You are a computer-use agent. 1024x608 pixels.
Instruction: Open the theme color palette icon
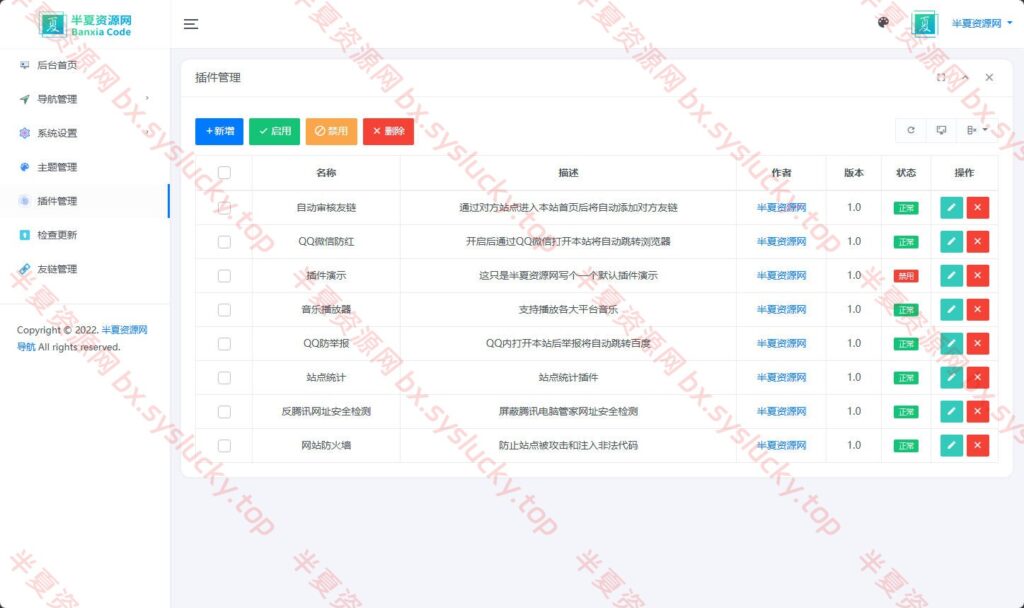883,22
